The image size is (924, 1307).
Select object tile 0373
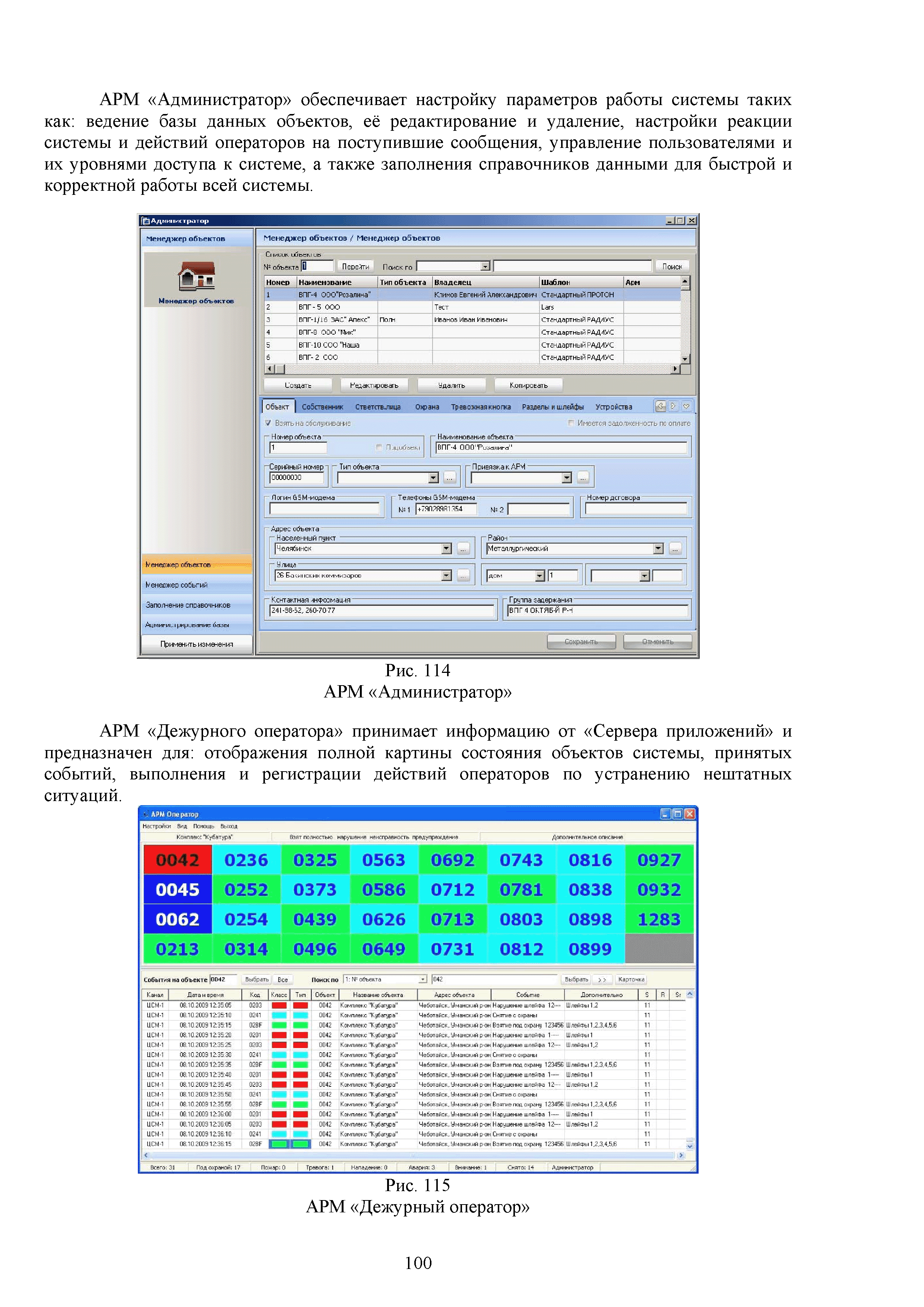(x=315, y=889)
